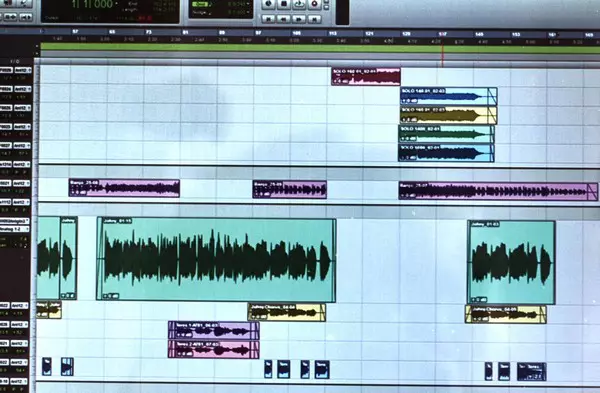The height and width of the screenshot is (393, 600).
Task: Select the large teal Johny vocal clip
Action: (x=216, y=259)
